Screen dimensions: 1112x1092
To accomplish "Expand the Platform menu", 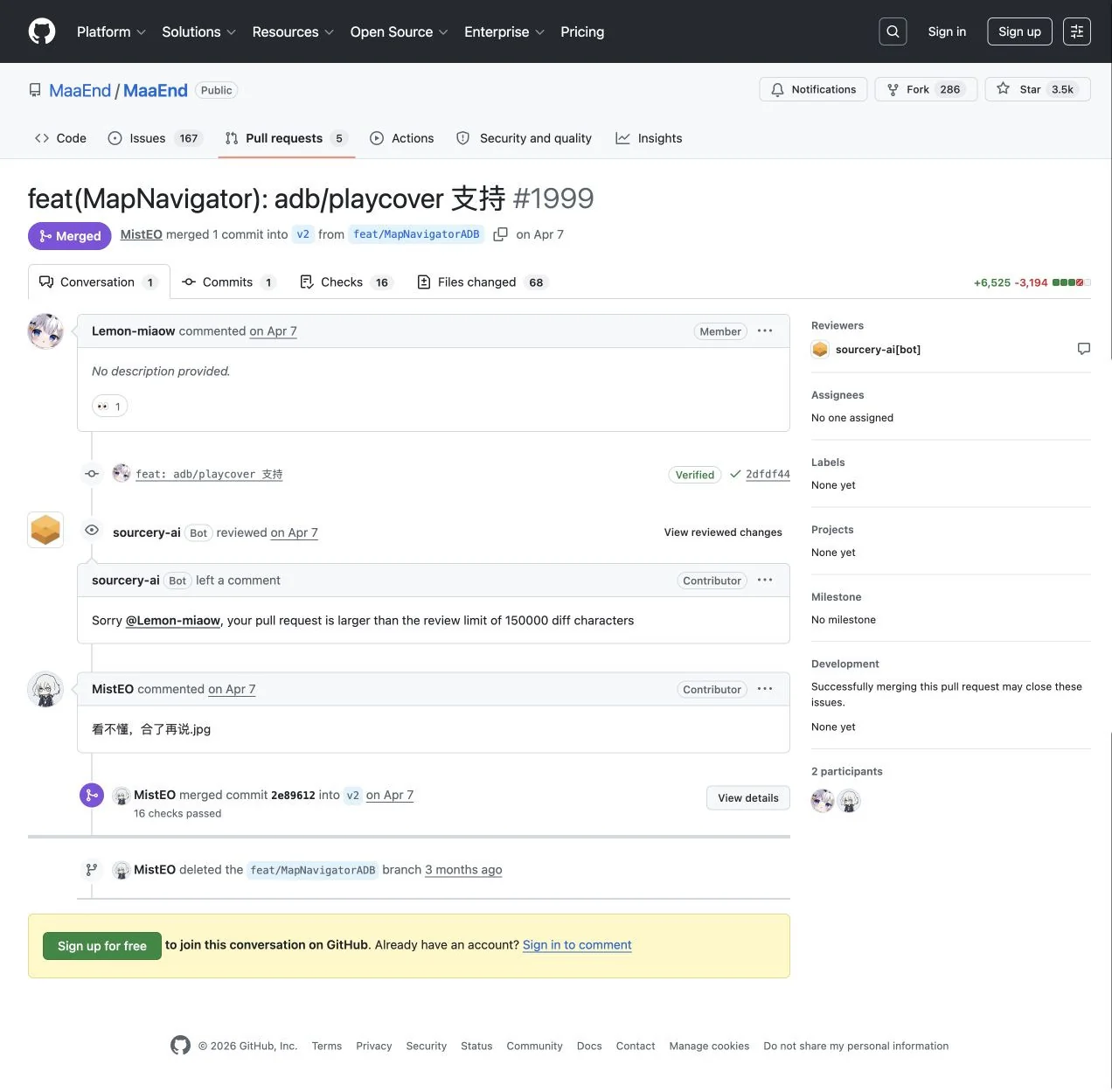I will click(x=111, y=31).
